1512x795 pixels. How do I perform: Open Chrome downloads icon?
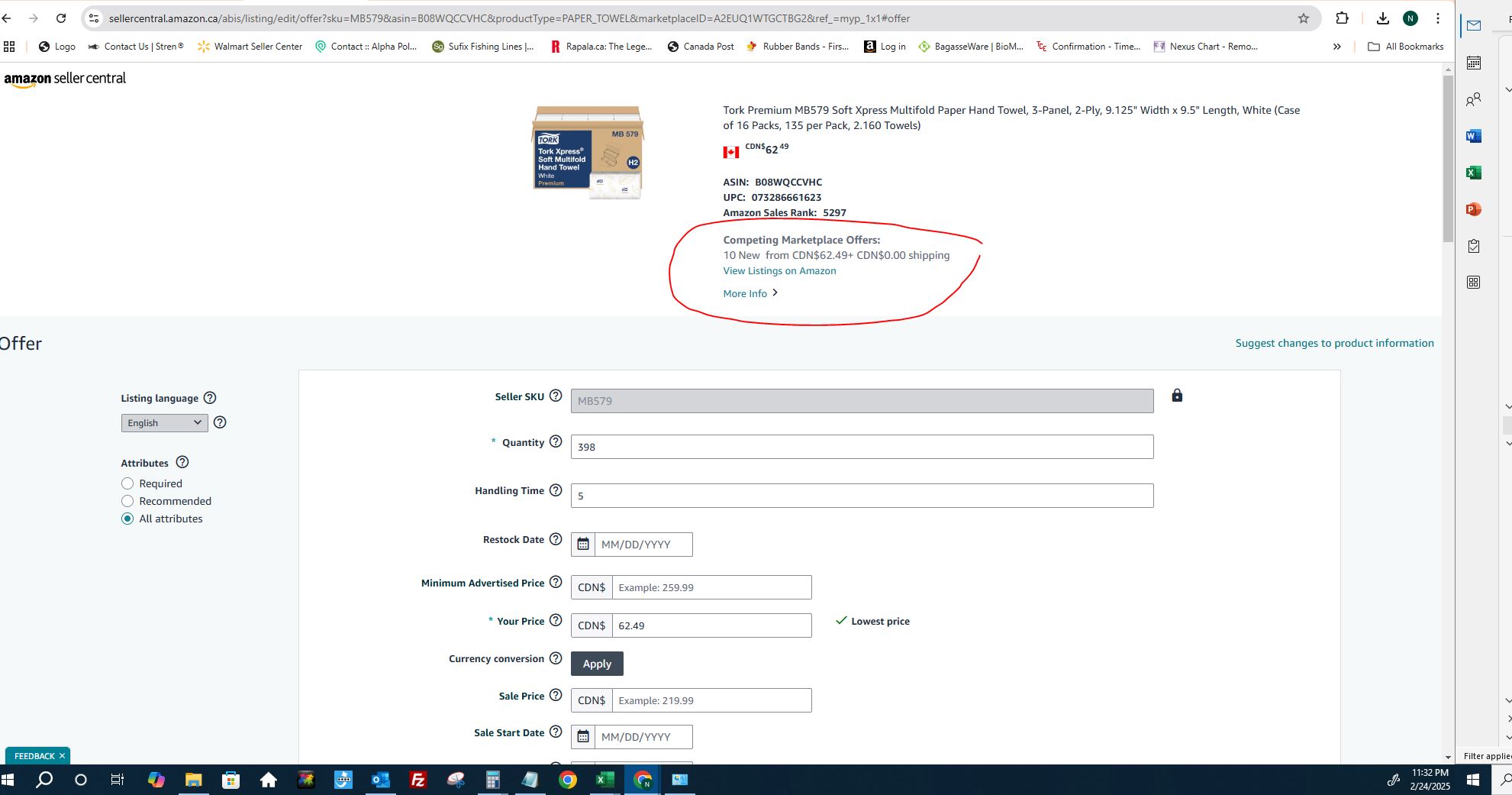click(x=1383, y=18)
